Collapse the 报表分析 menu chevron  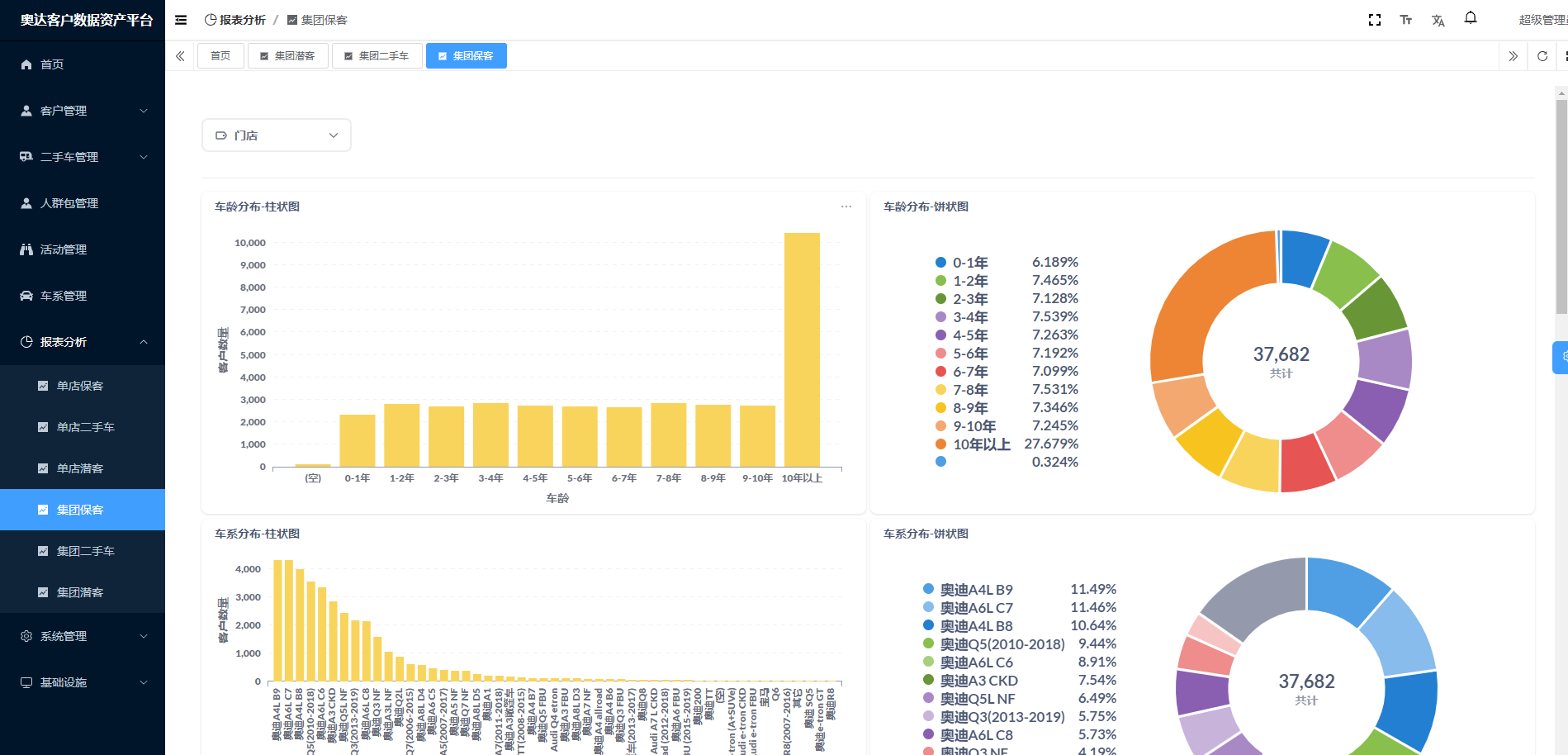tap(144, 342)
